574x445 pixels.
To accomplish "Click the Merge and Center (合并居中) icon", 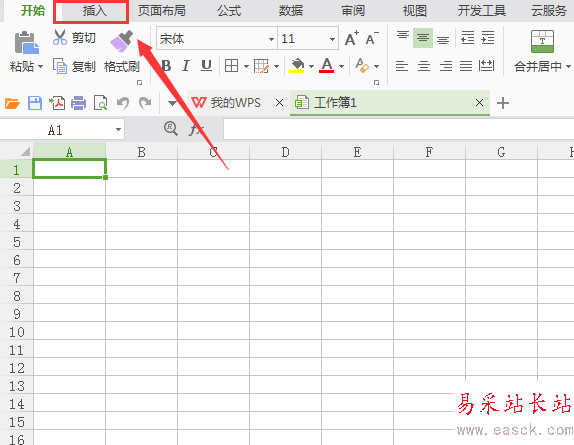I will [542, 41].
